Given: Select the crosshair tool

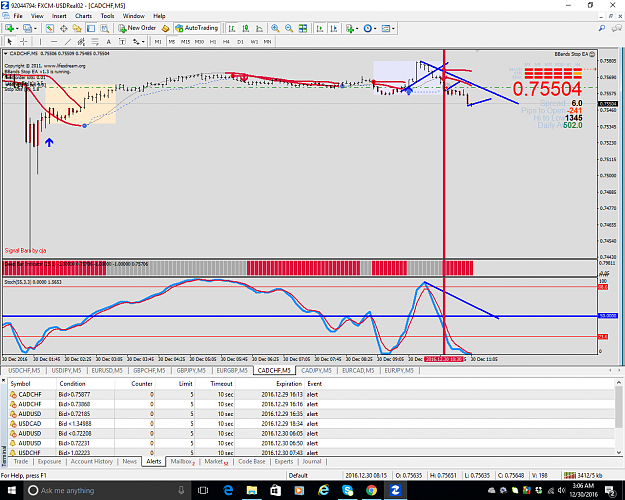Looking at the screenshot, I should 24,41.
